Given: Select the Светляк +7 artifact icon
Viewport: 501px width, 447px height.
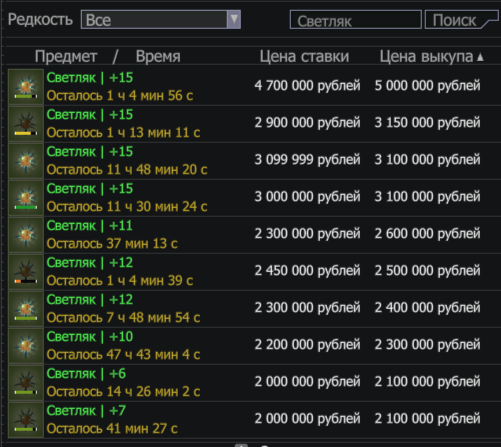Looking at the screenshot, I should pos(26,420).
